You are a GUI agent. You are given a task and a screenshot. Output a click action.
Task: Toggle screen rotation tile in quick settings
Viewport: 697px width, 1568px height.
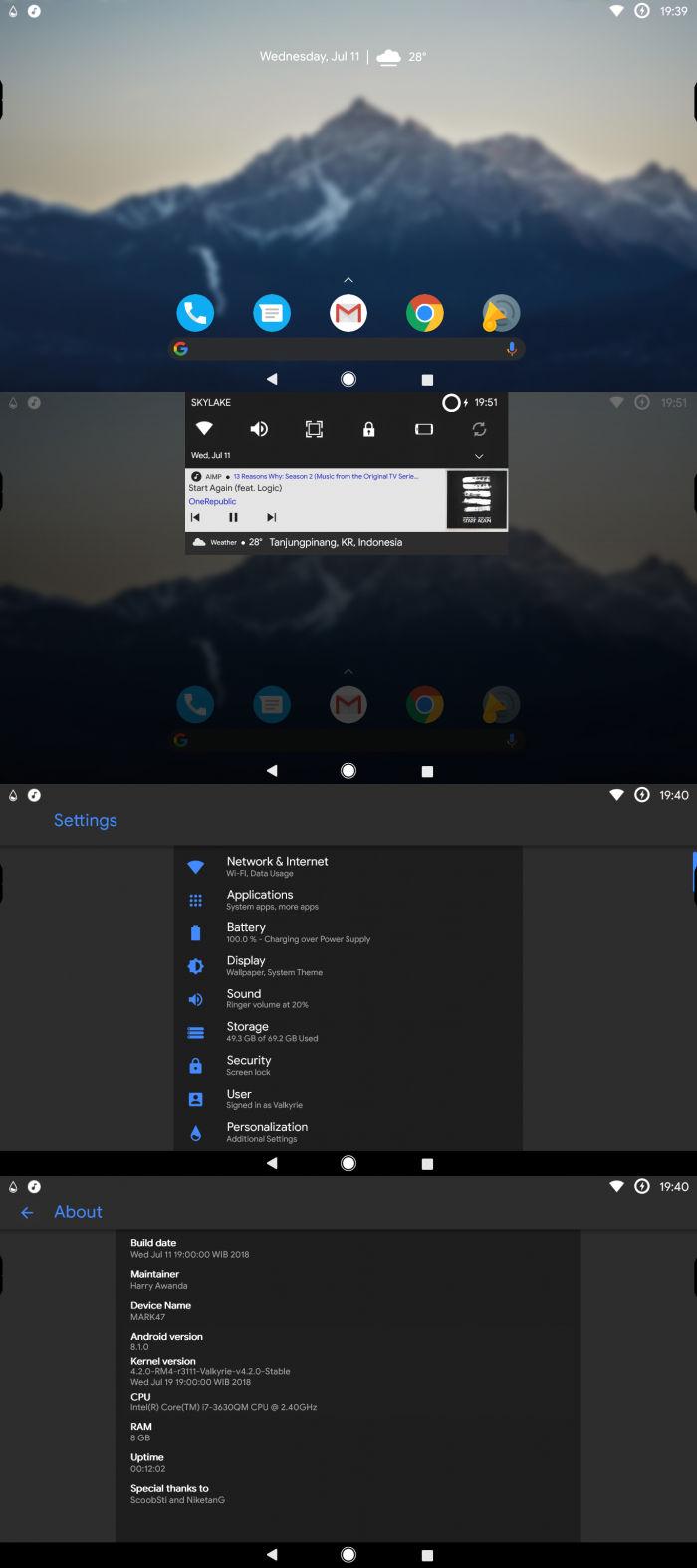(424, 429)
